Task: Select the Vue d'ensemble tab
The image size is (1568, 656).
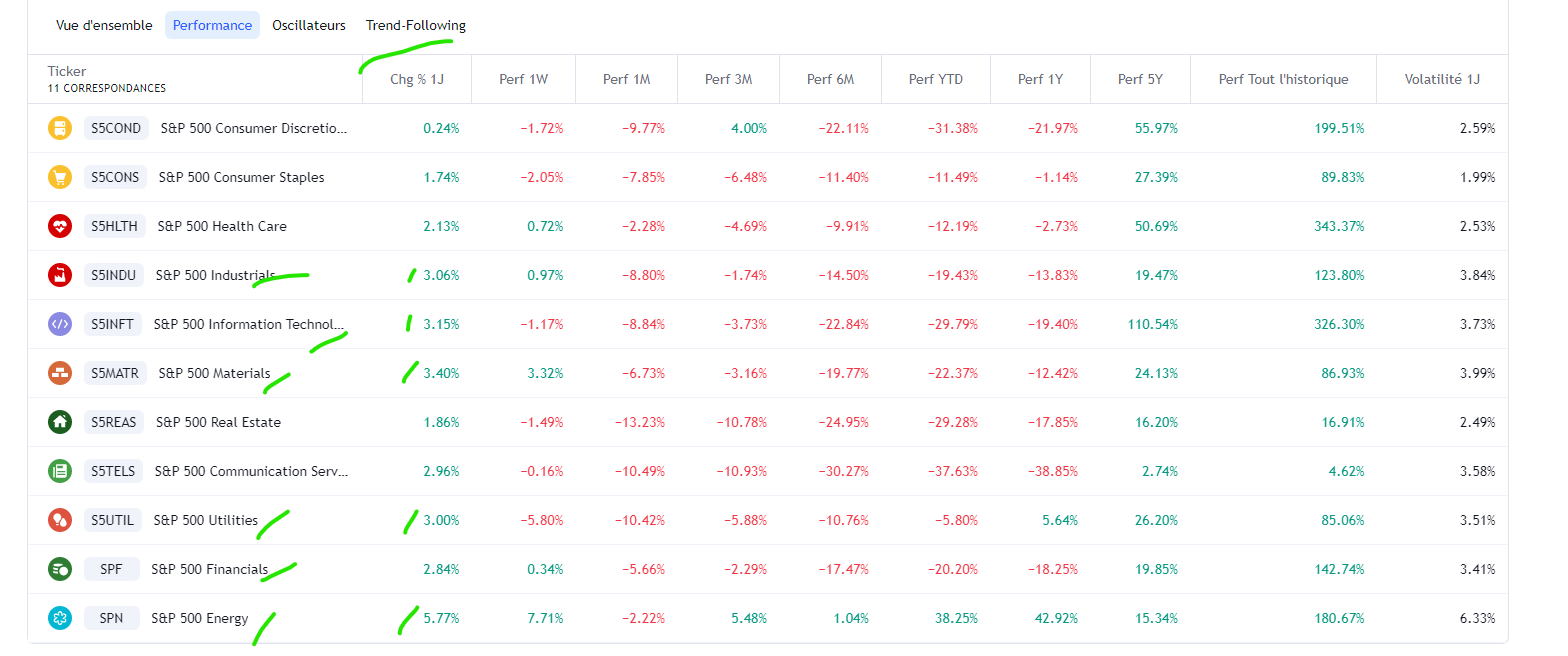Action: coord(104,25)
